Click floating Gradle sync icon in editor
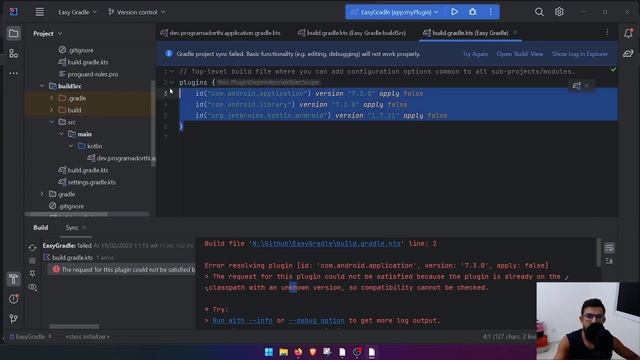 (576, 86)
